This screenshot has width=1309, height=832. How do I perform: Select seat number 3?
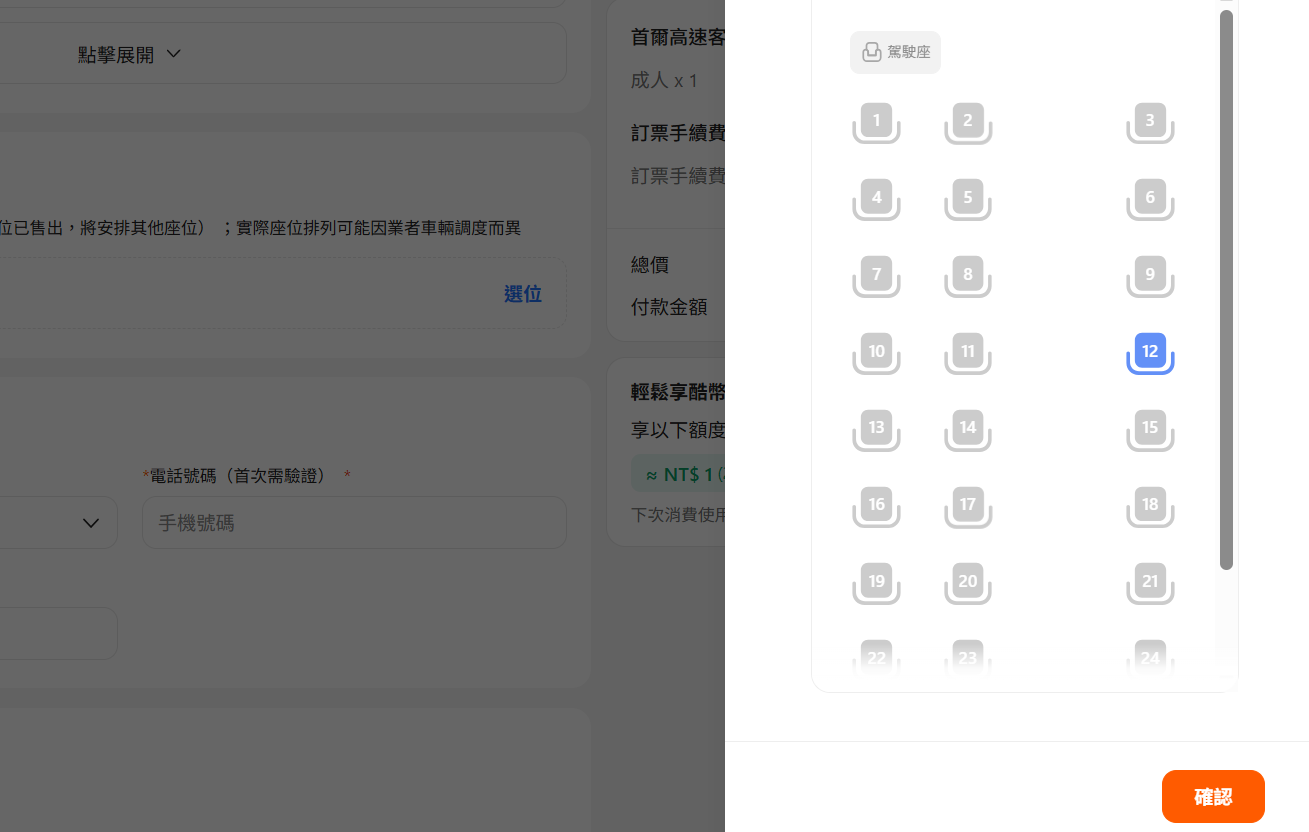tap(1150, 123)
